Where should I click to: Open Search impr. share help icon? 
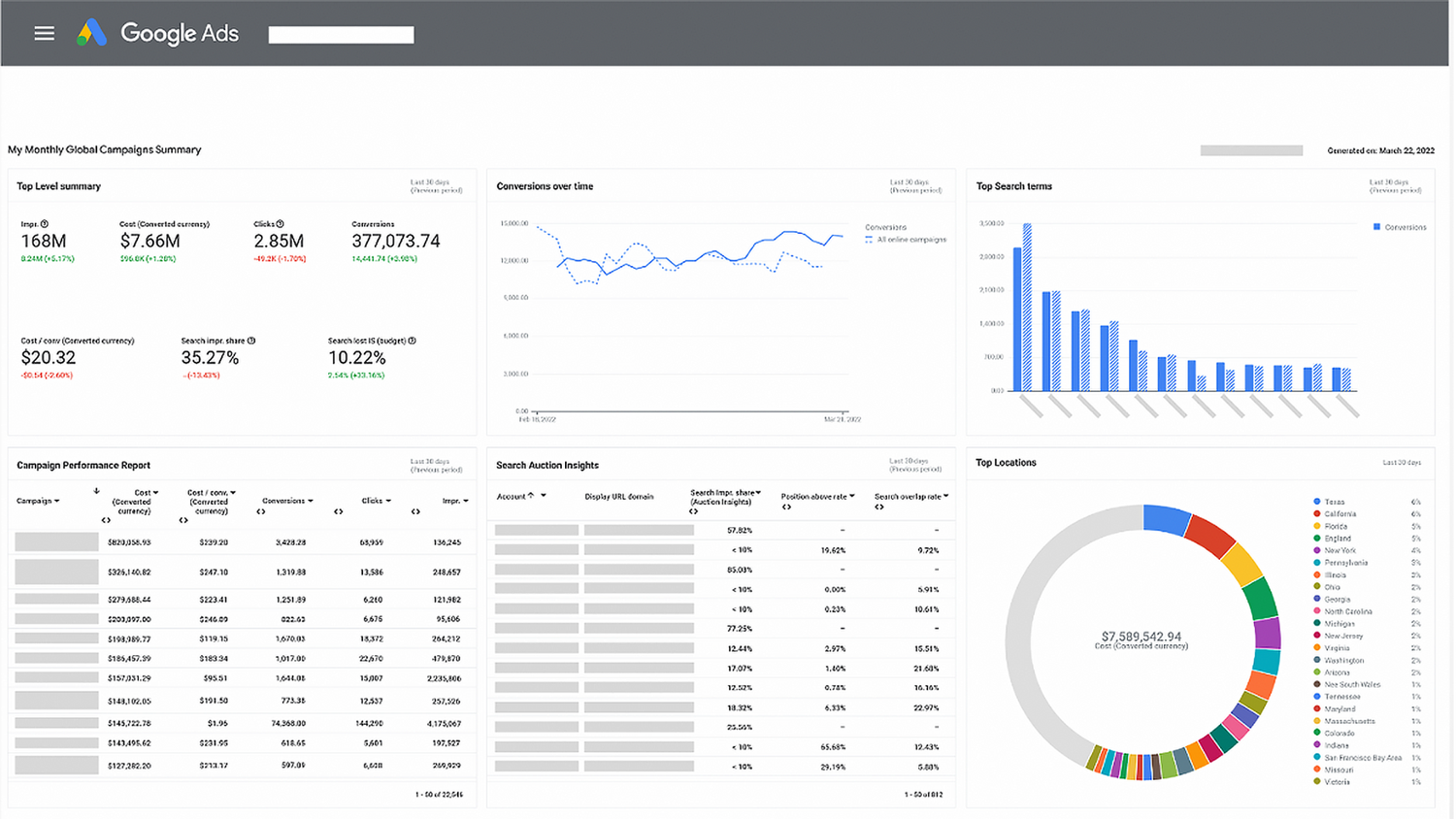(x=251, y=341)
